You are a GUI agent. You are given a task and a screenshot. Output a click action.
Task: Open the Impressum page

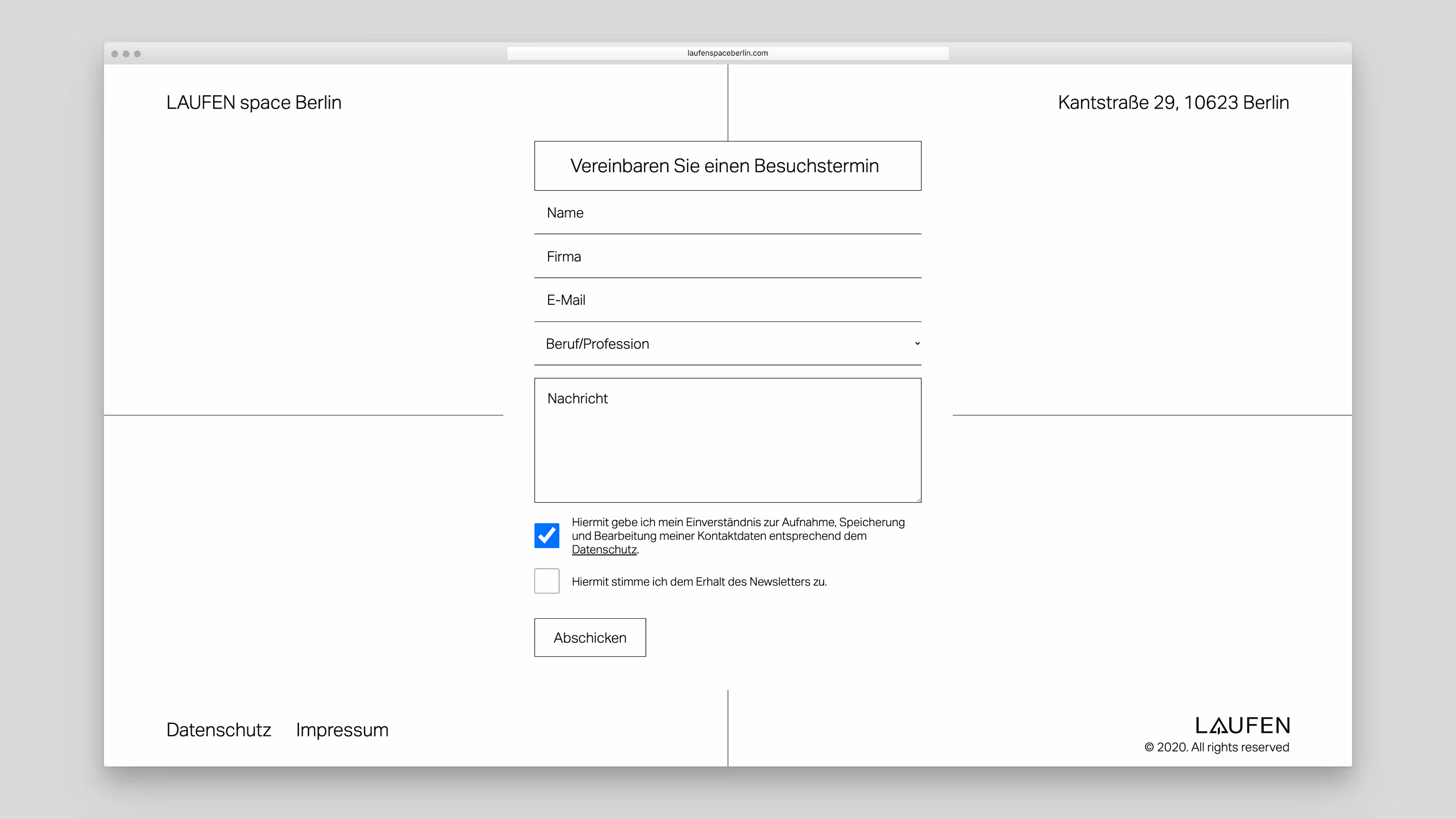coord(342,730)
